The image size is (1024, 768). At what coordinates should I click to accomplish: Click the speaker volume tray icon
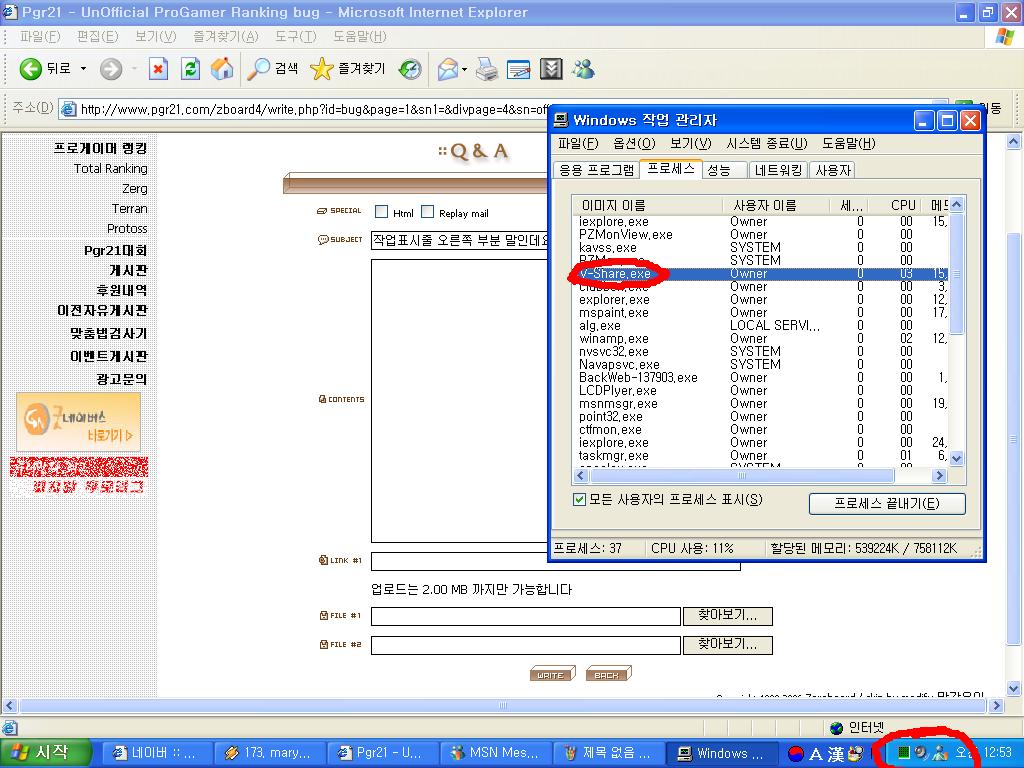tap(921, 753)
